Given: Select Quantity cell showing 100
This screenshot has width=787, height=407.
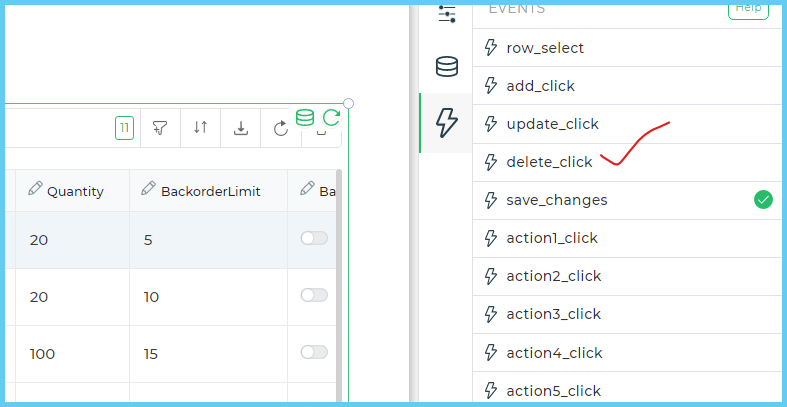Looking at the screenshot, I should (x=72, y=354).
